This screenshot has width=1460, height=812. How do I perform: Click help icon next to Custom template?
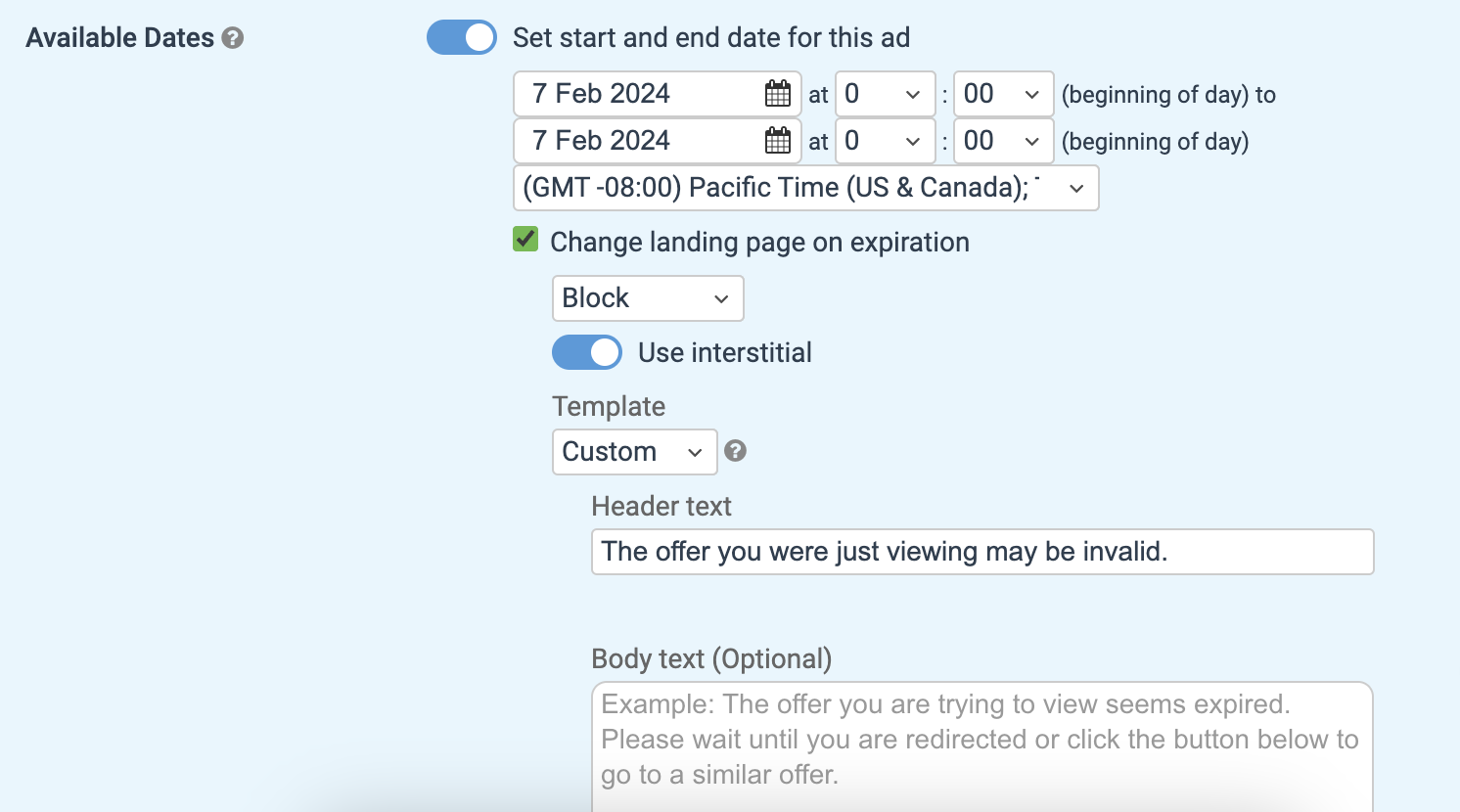735,451
